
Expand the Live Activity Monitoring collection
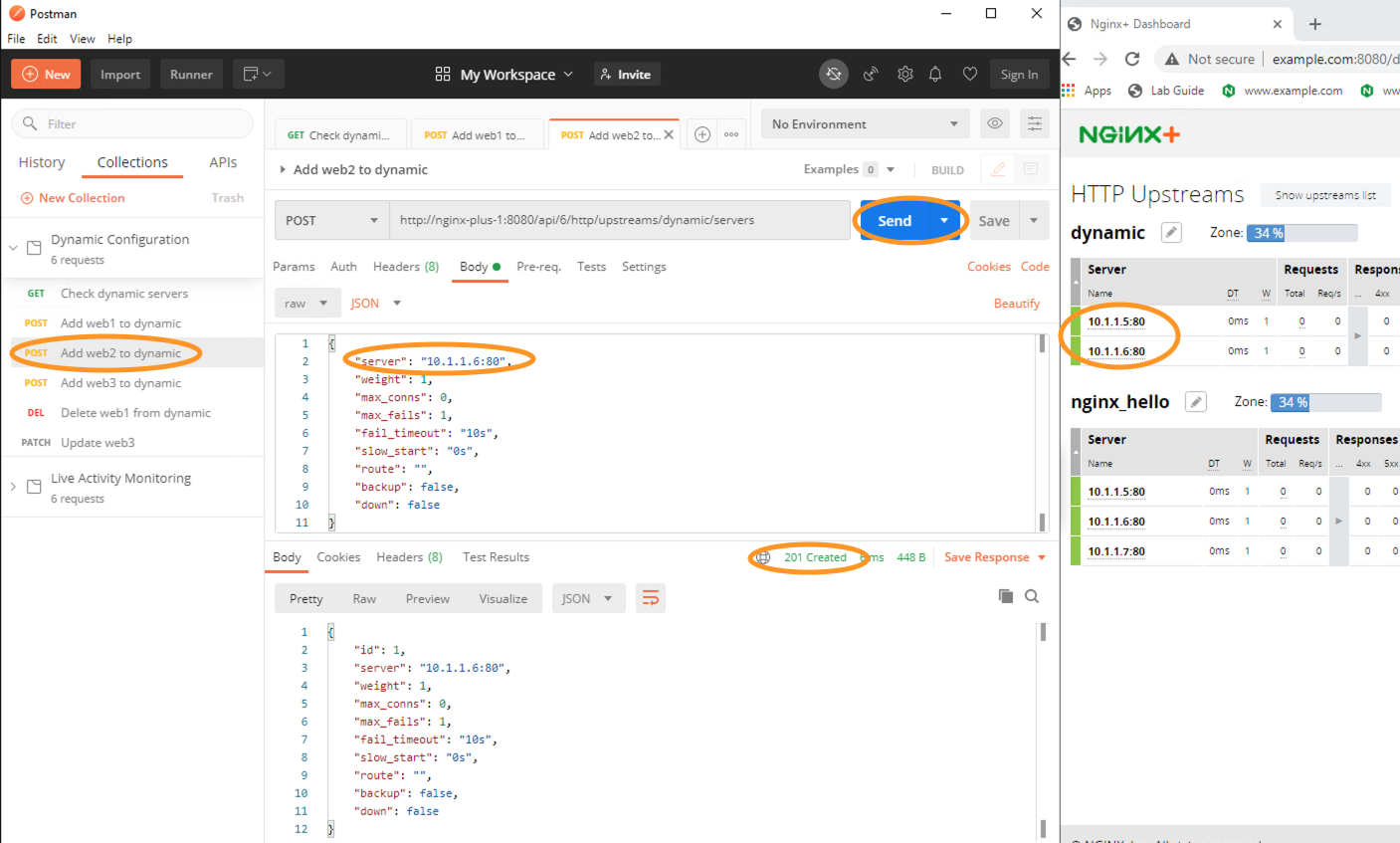(x=13, y=486)
